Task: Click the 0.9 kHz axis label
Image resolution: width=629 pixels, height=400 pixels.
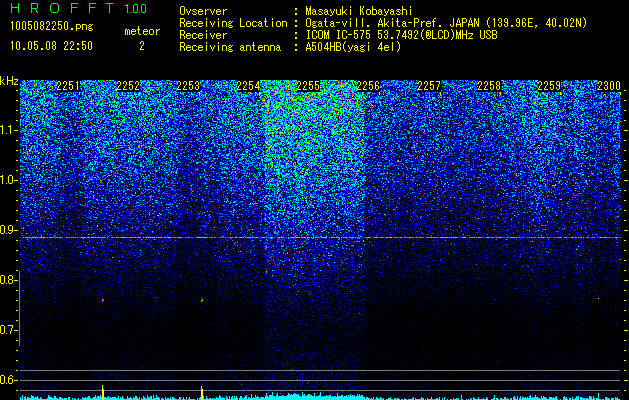Action: pos(8,230)
